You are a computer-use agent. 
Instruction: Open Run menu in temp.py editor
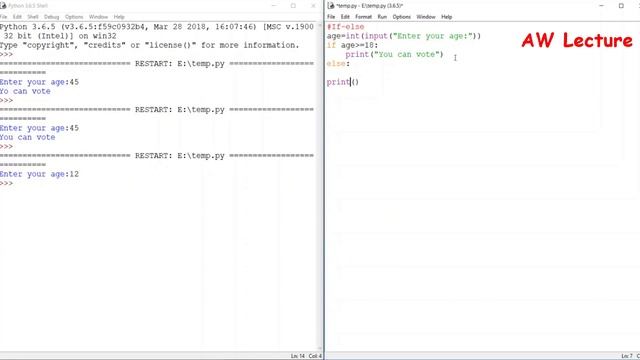pyautogui.click(x=382, y=17)
